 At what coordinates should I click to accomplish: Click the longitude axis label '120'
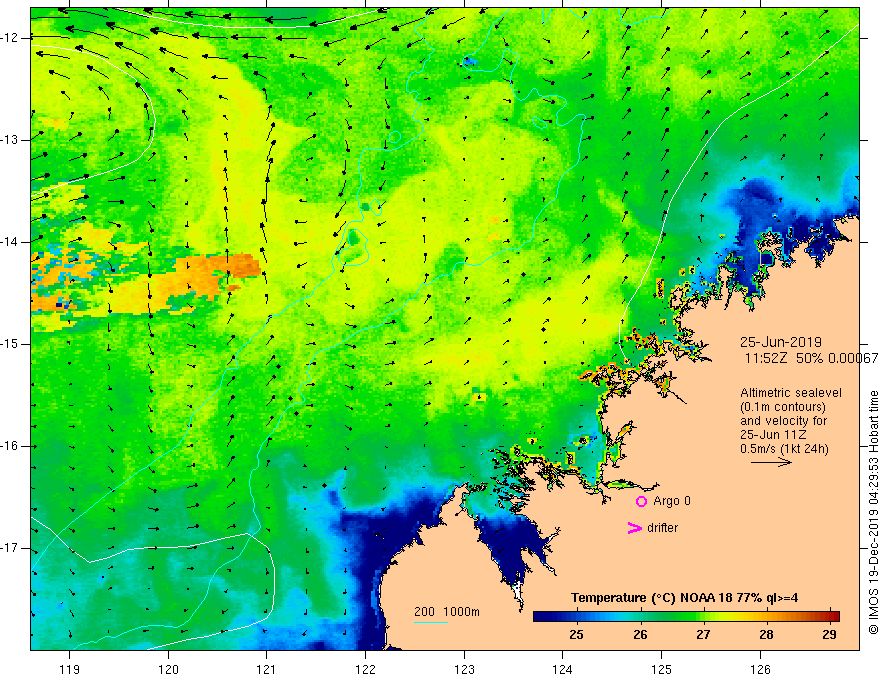(168, 669)
